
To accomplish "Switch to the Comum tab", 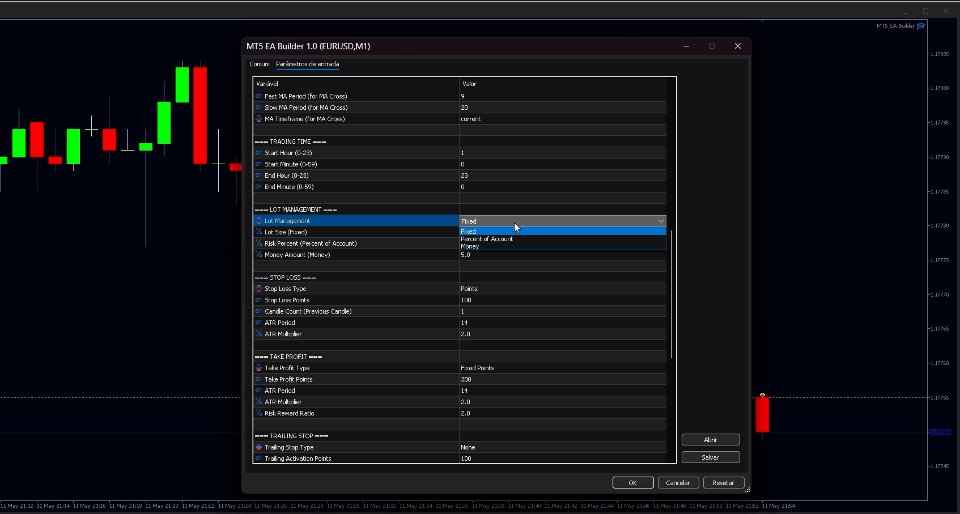I will coord(259,64).
